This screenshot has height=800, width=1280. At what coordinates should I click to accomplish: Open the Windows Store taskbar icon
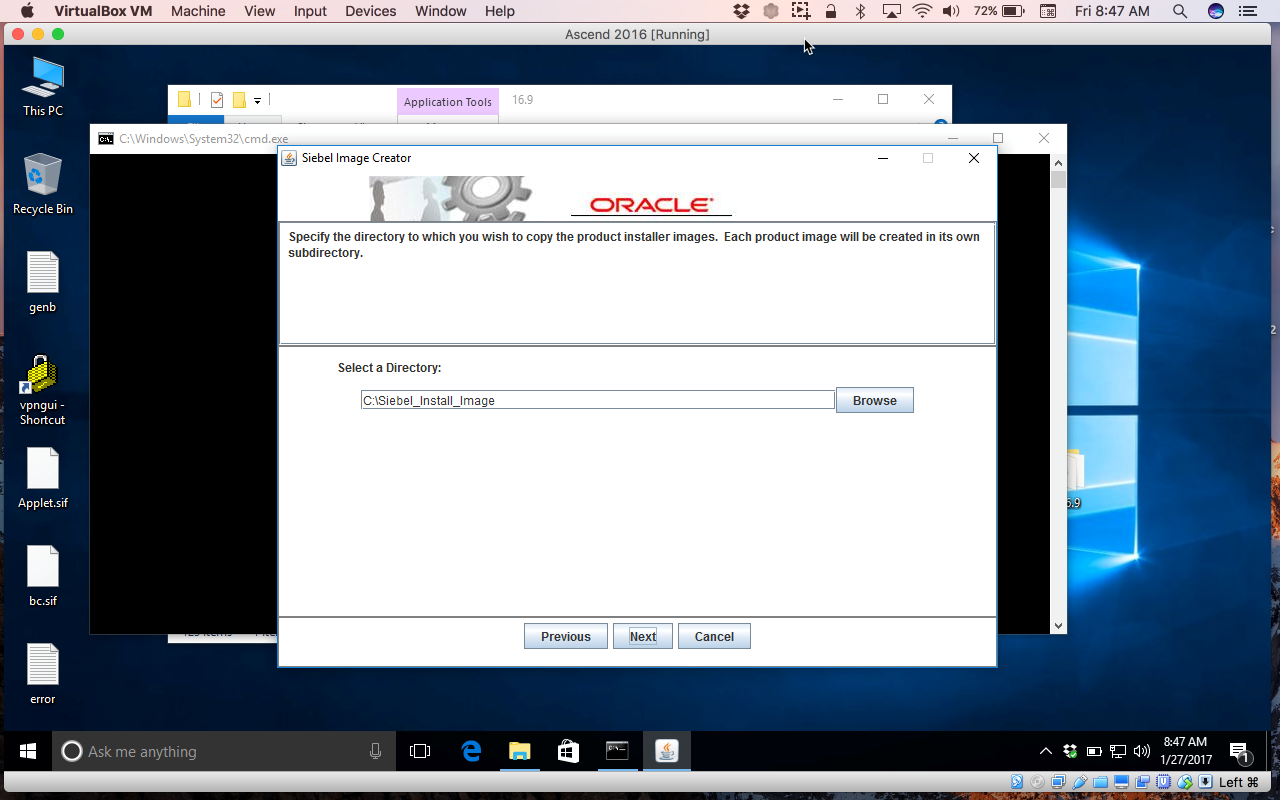[x=568, y=751]
